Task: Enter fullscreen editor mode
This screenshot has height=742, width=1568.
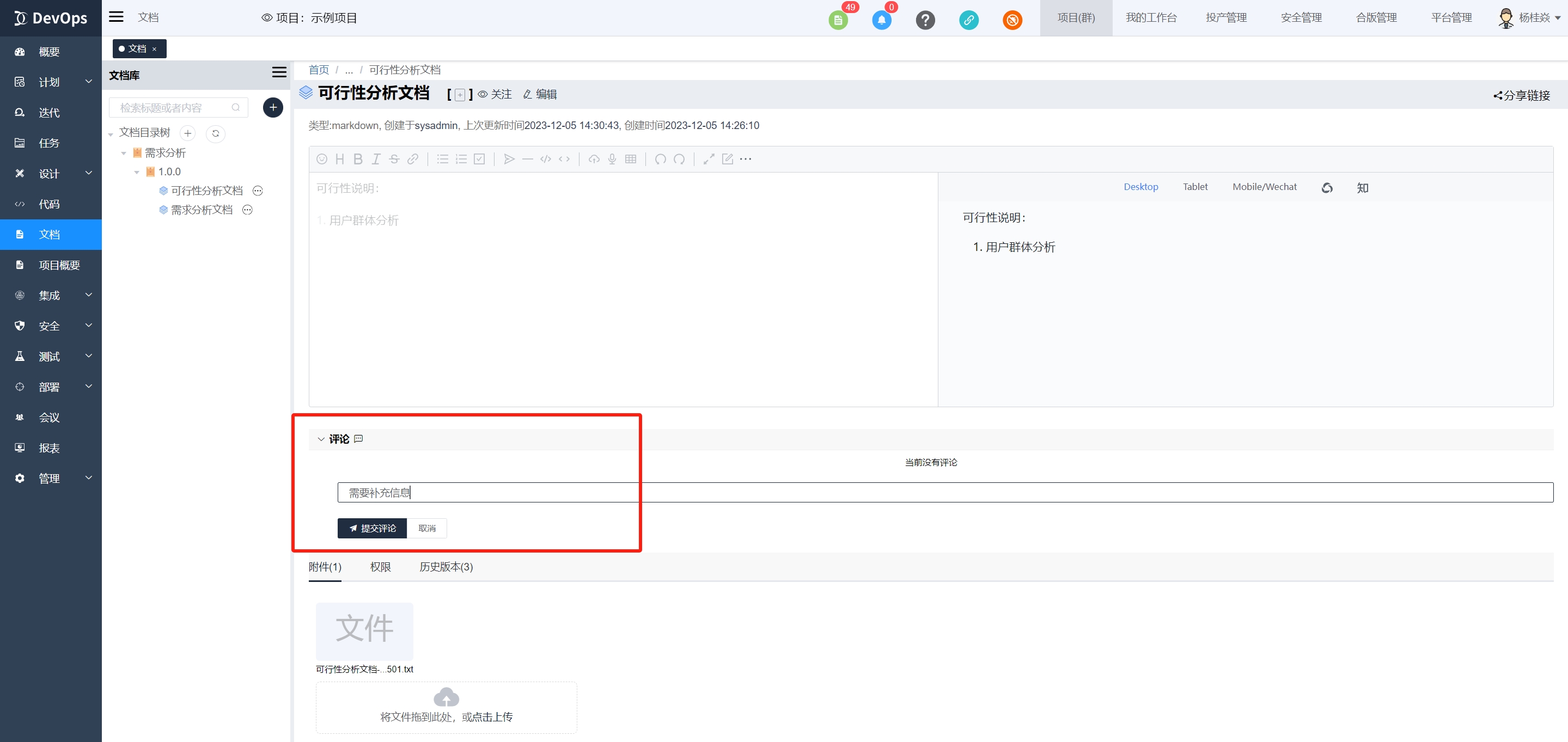Action: [709, 160]
